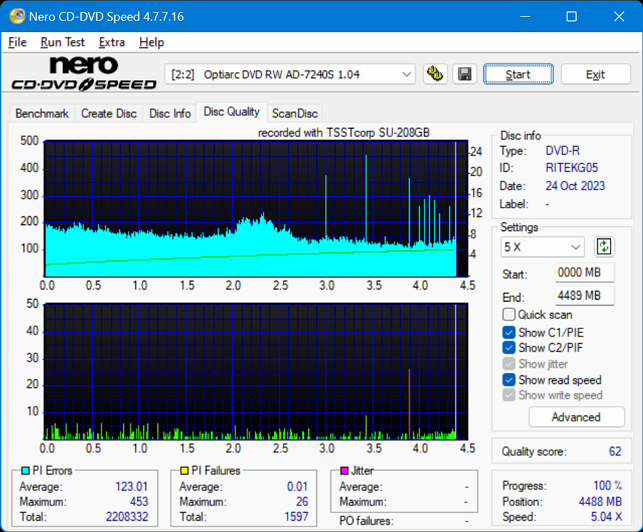Click the End position 4489 MB field
Viewport: 643px width, 532px height.
585,295
